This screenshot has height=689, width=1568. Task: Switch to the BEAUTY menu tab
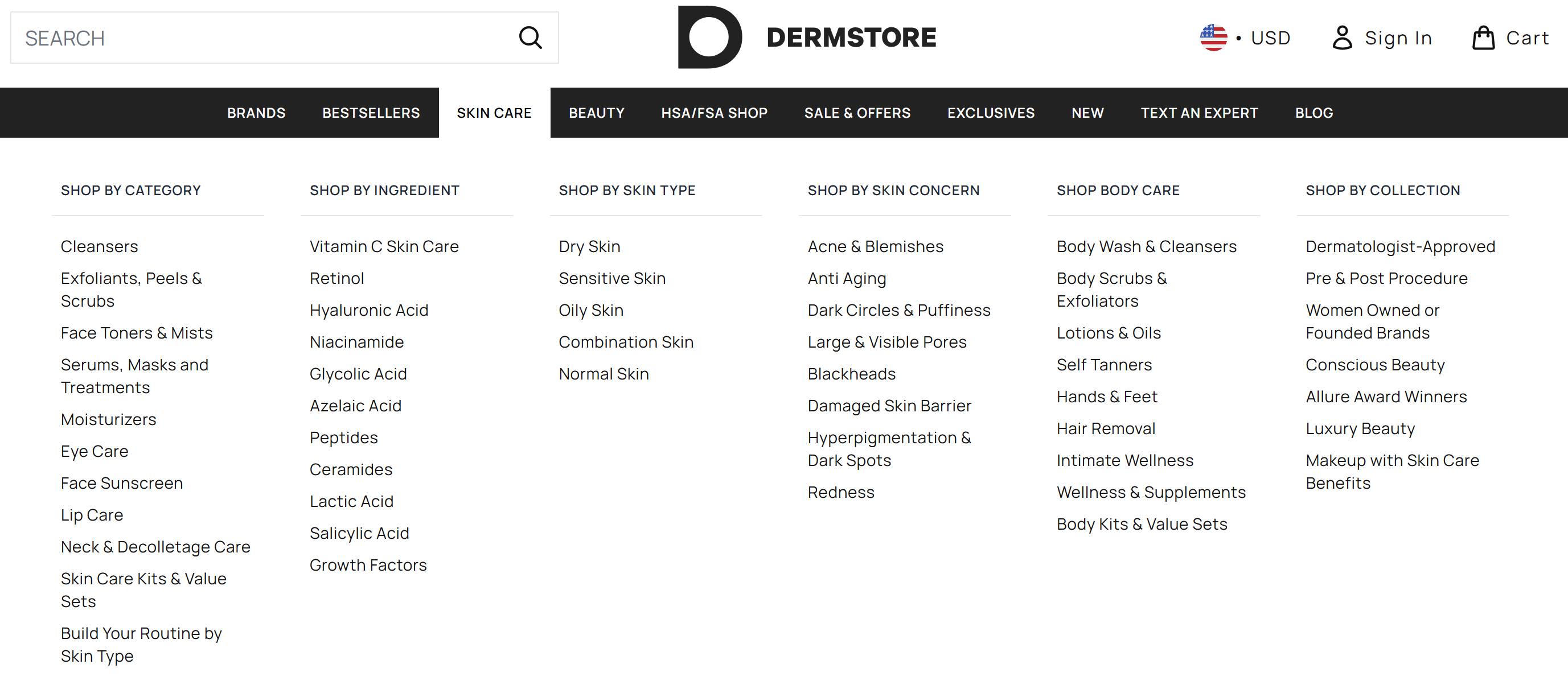tap(597, 113)
